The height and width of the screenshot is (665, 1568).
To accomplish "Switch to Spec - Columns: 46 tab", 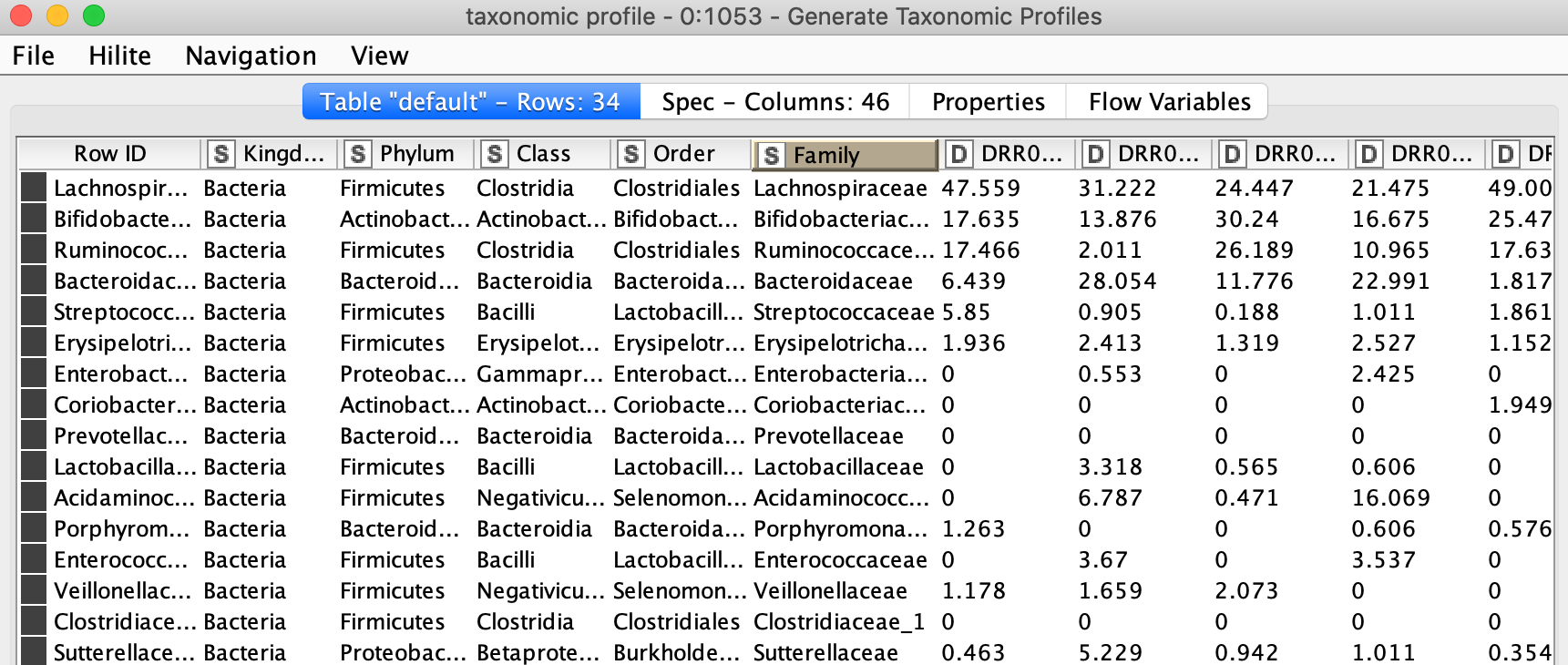I will 775,101.
